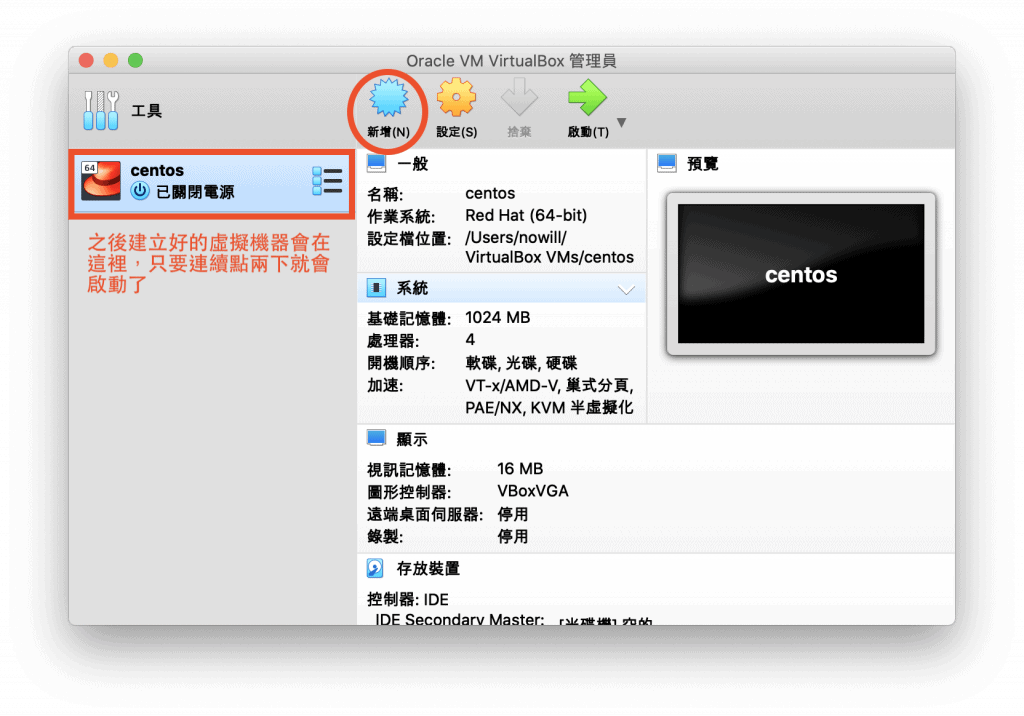The width and height of the screenshot is (1024, 716).
Task: Open centos VM list menu icon
Action: 326,181
